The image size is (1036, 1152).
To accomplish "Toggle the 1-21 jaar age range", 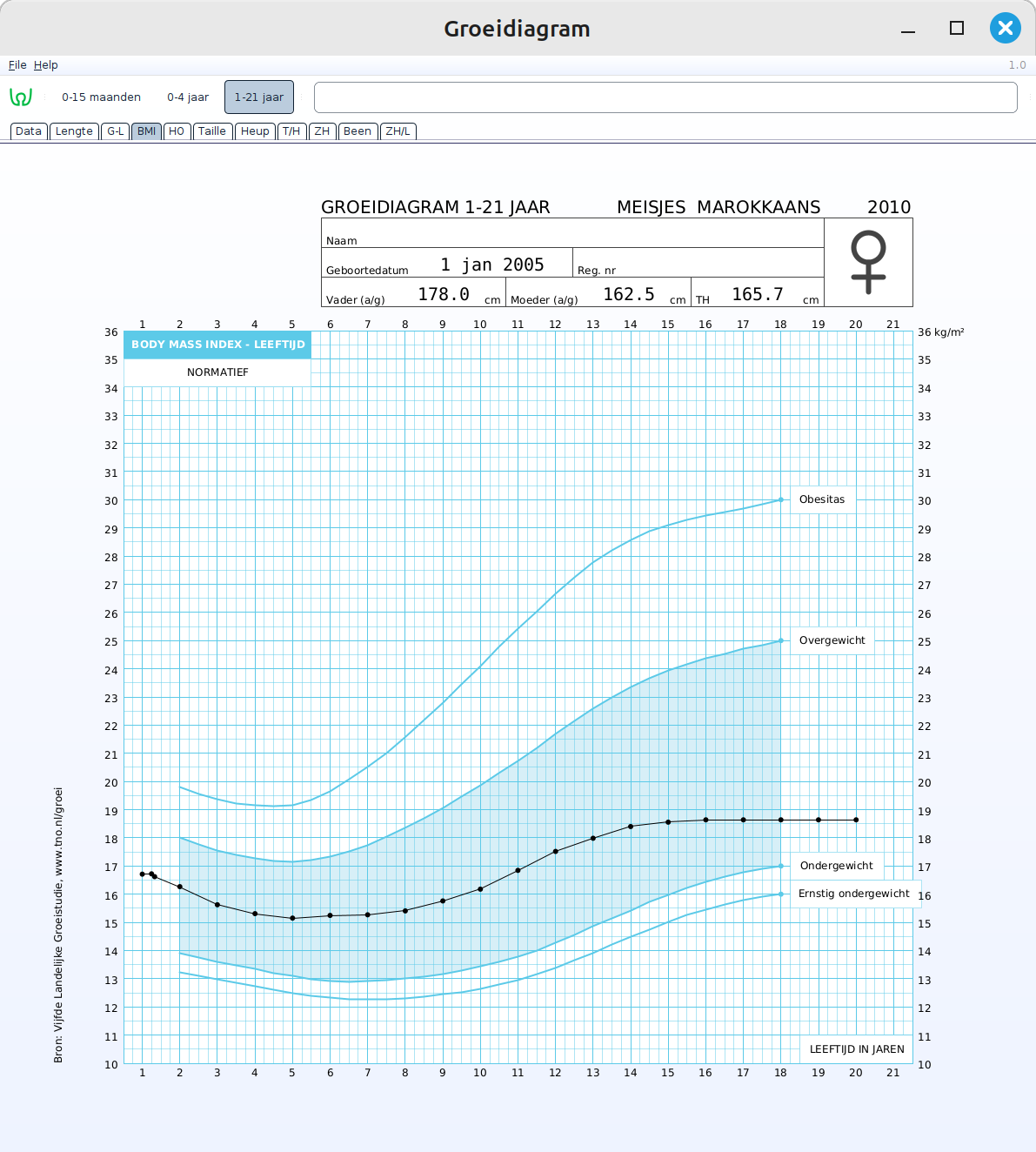I will 259,97.
